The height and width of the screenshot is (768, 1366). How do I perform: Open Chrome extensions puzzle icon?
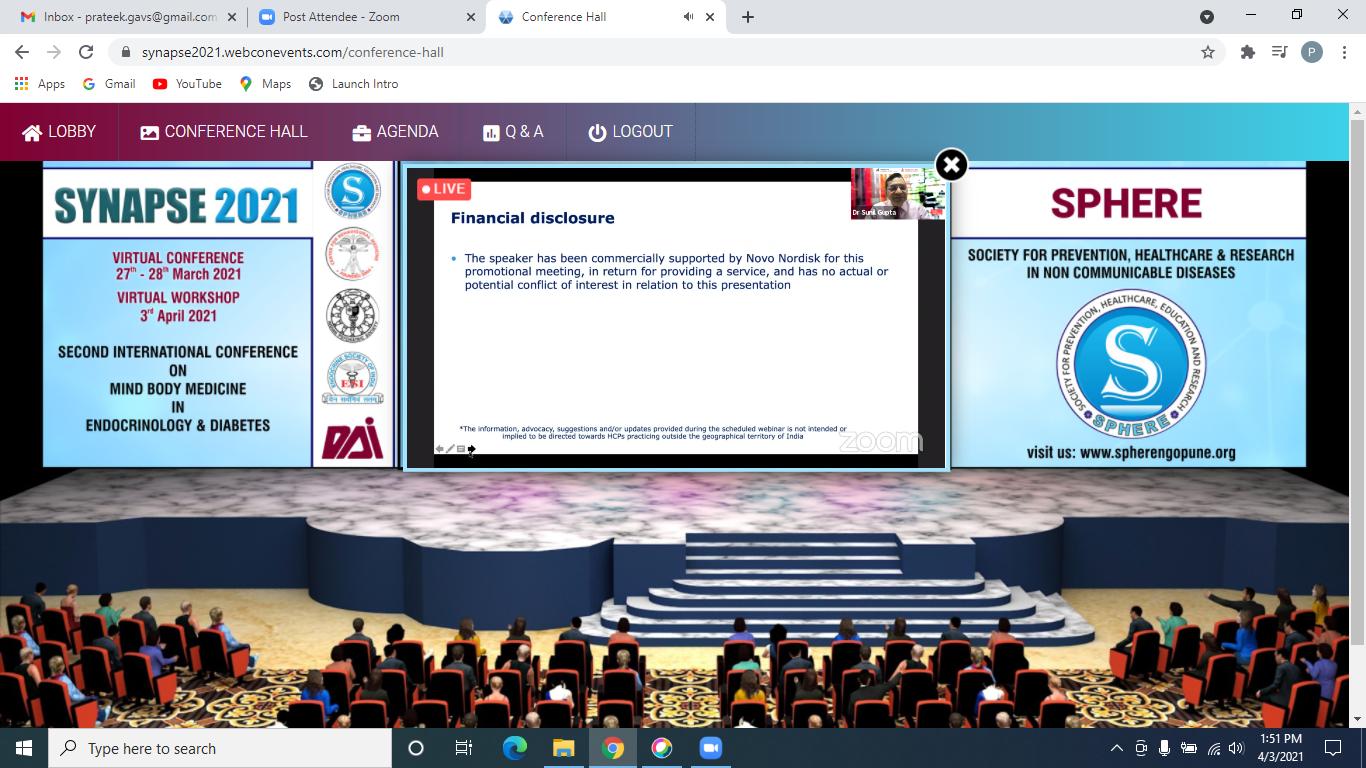[1247, 52]
